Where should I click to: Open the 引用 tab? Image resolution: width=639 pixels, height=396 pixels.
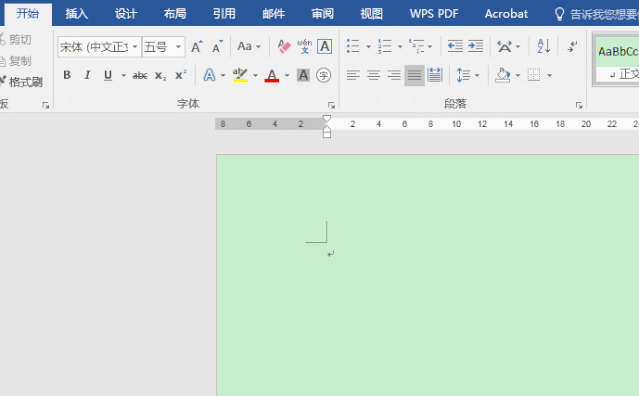[x=224, y=14]
